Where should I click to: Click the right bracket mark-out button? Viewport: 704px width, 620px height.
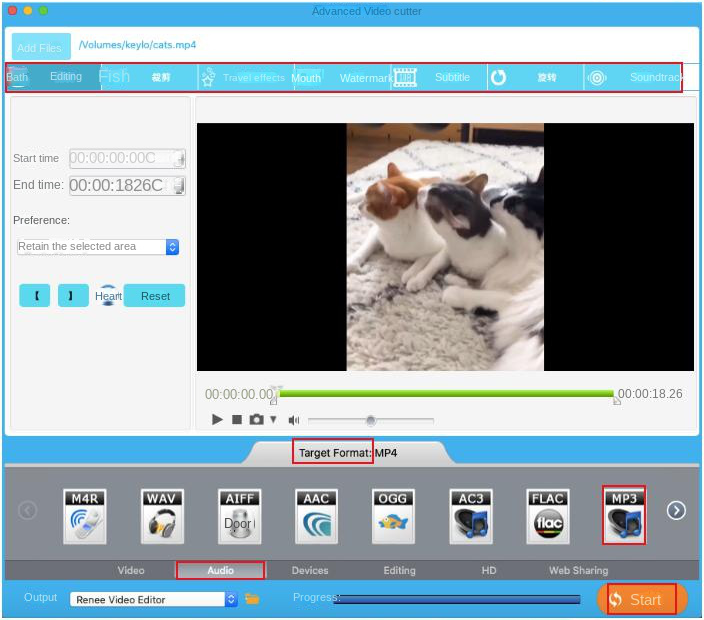(x=73, y=295)
